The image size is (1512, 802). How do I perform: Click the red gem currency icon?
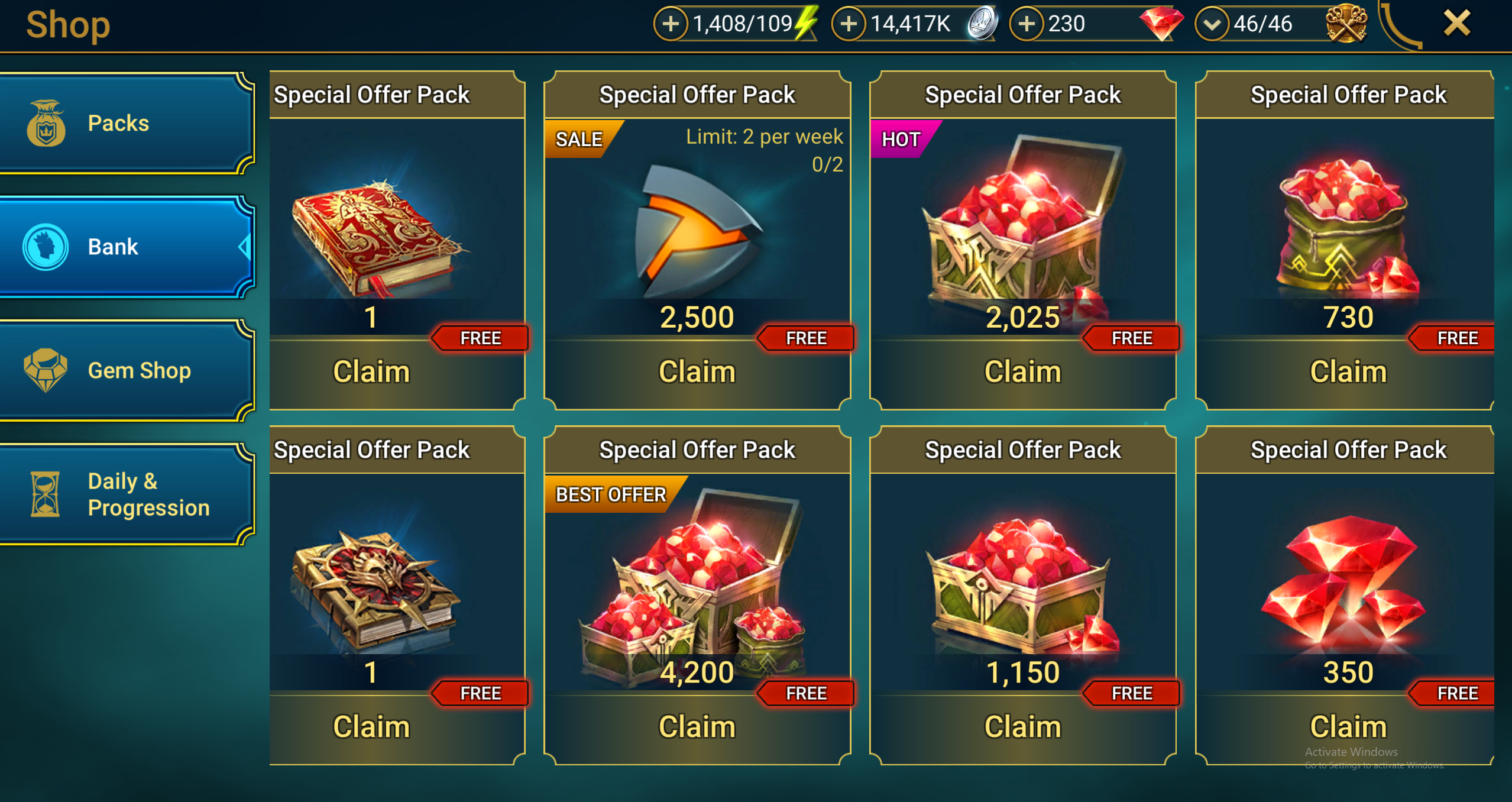1161,24
